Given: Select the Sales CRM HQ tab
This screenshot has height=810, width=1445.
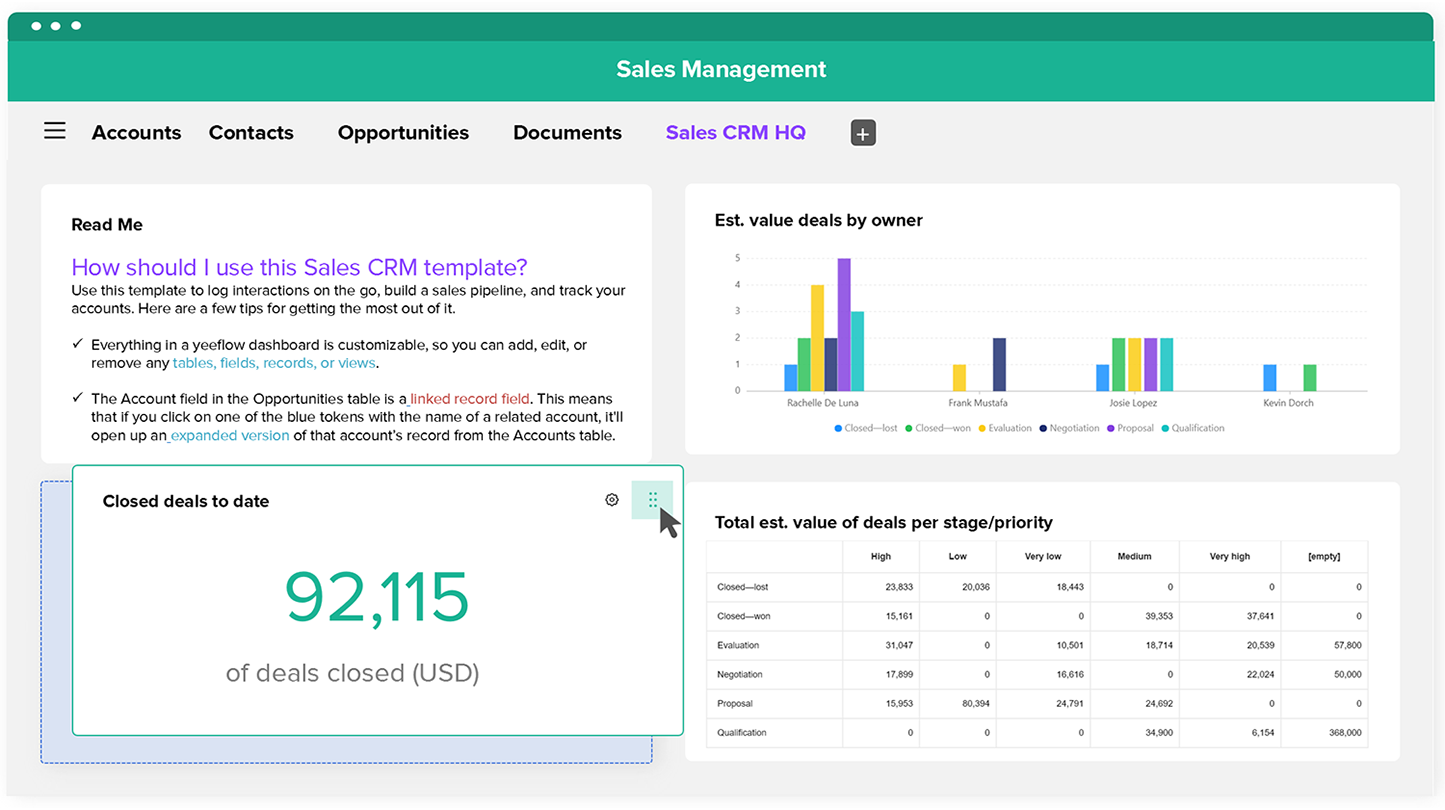Looking at the screenshot, I should tap(736, 133).
